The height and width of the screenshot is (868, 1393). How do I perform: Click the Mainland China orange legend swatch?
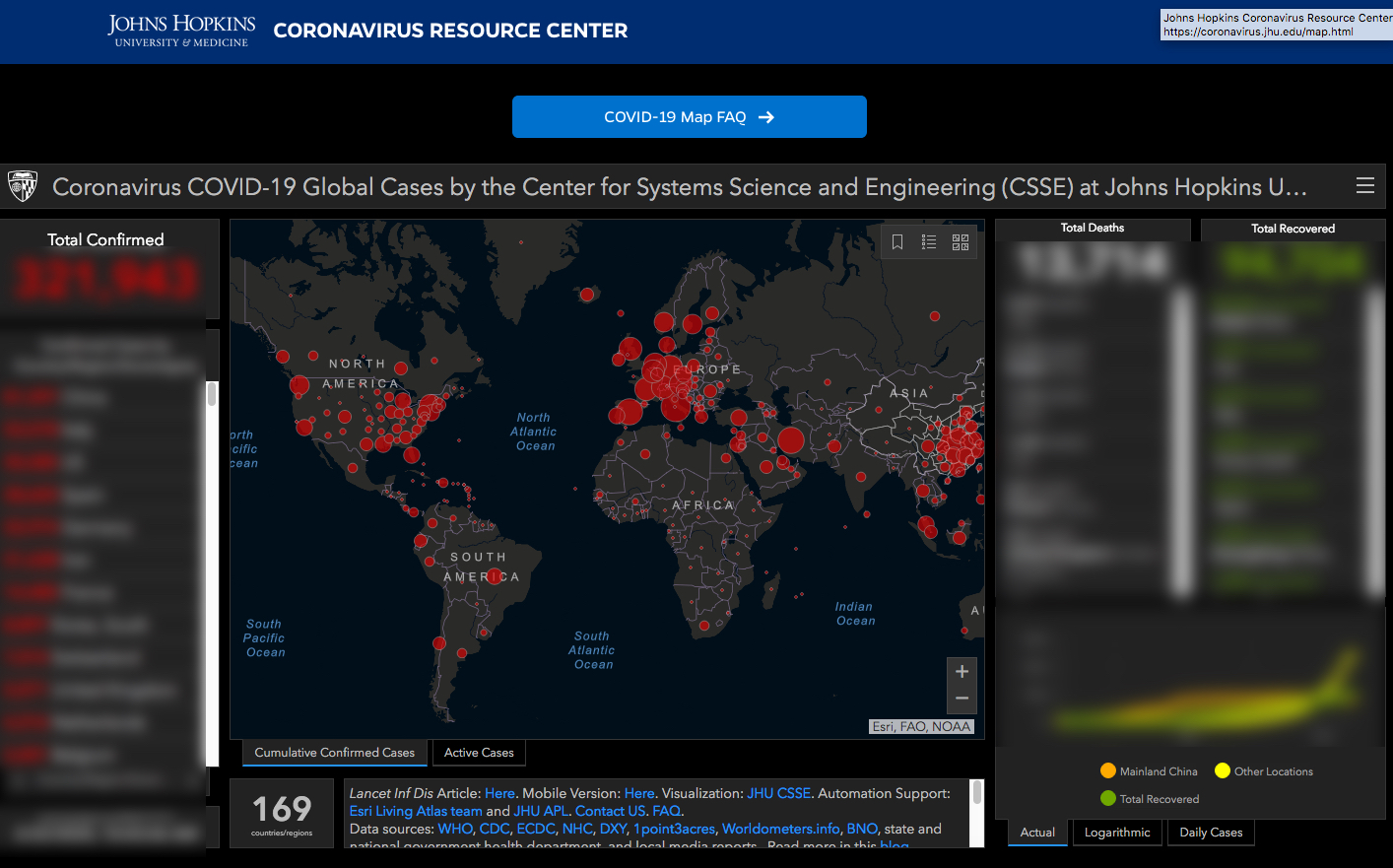[x=1108, y=770]
